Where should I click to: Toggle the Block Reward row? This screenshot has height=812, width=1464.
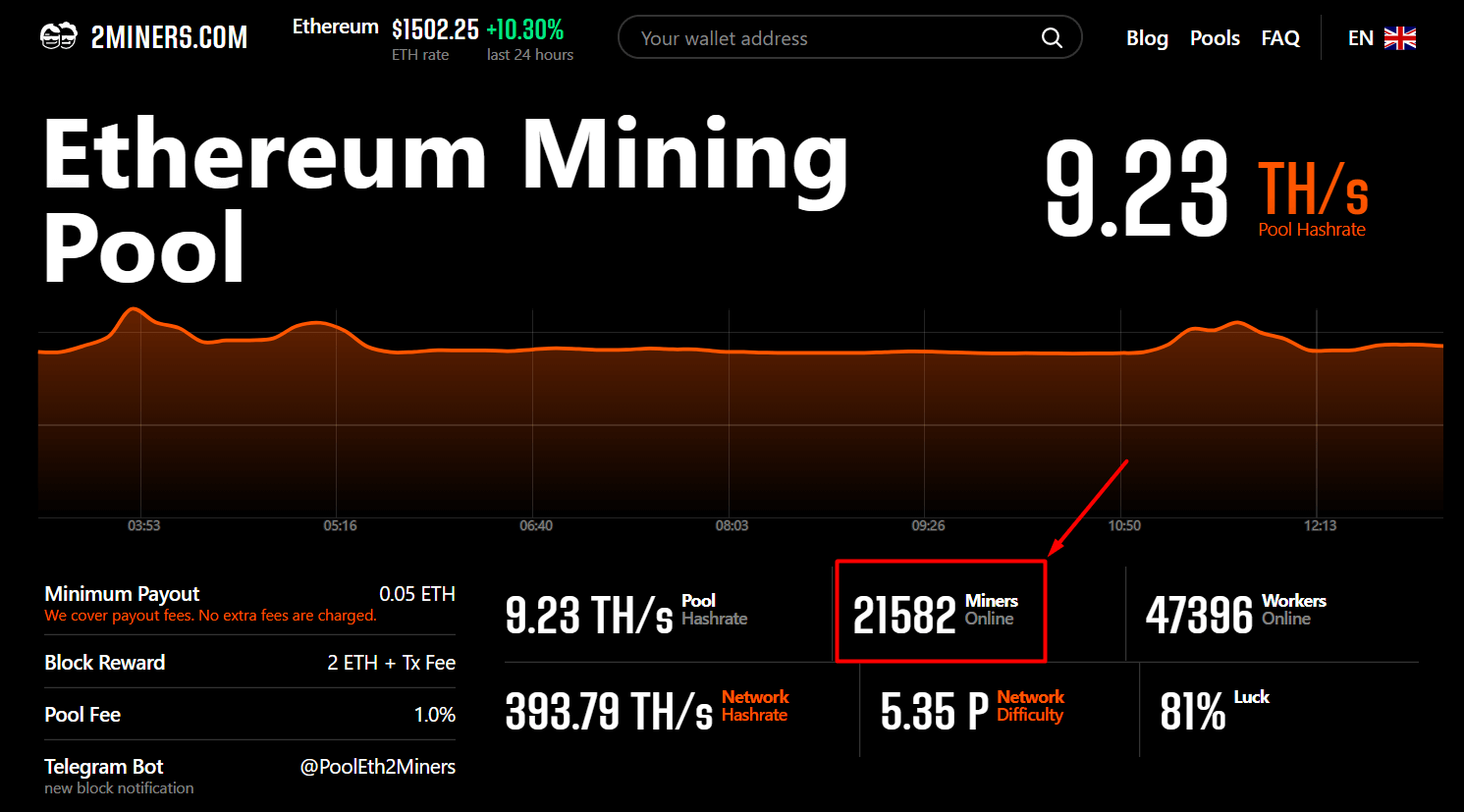(x=249, y=663)
